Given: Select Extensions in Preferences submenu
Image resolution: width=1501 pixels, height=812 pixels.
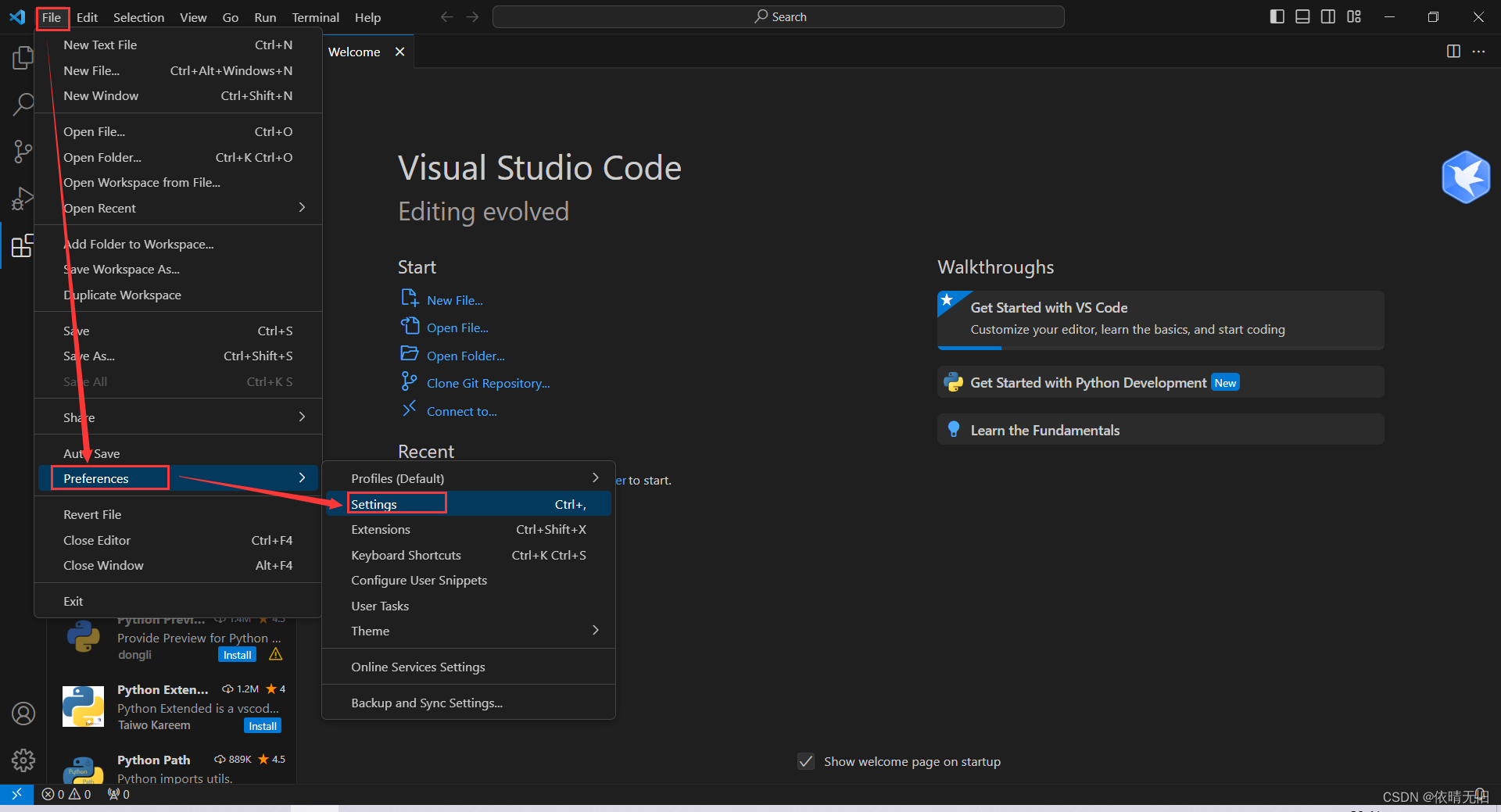Looking at the screenshot, I should click(x=468, y=529).
